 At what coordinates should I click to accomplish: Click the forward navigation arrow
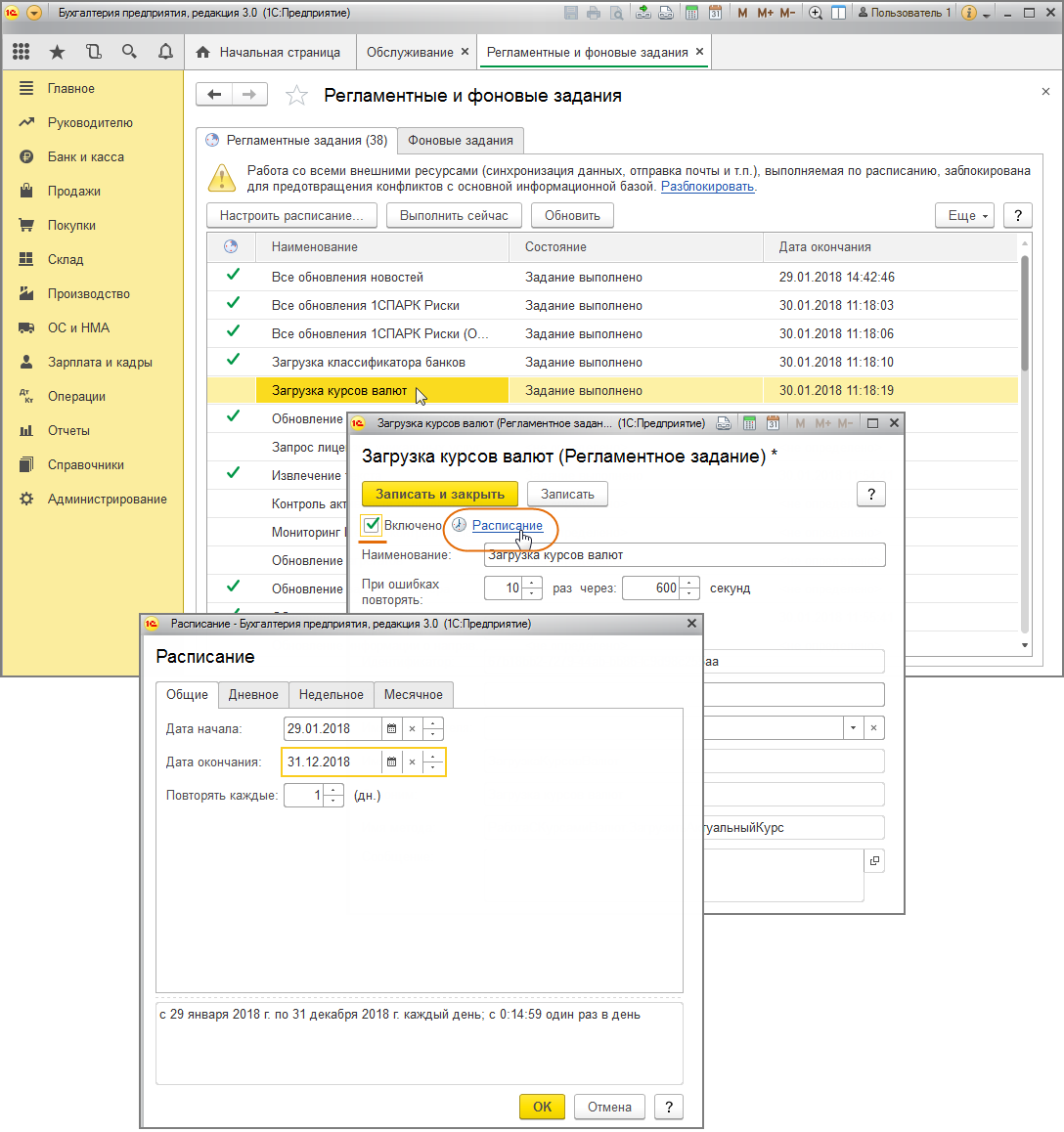click(249, 95)
